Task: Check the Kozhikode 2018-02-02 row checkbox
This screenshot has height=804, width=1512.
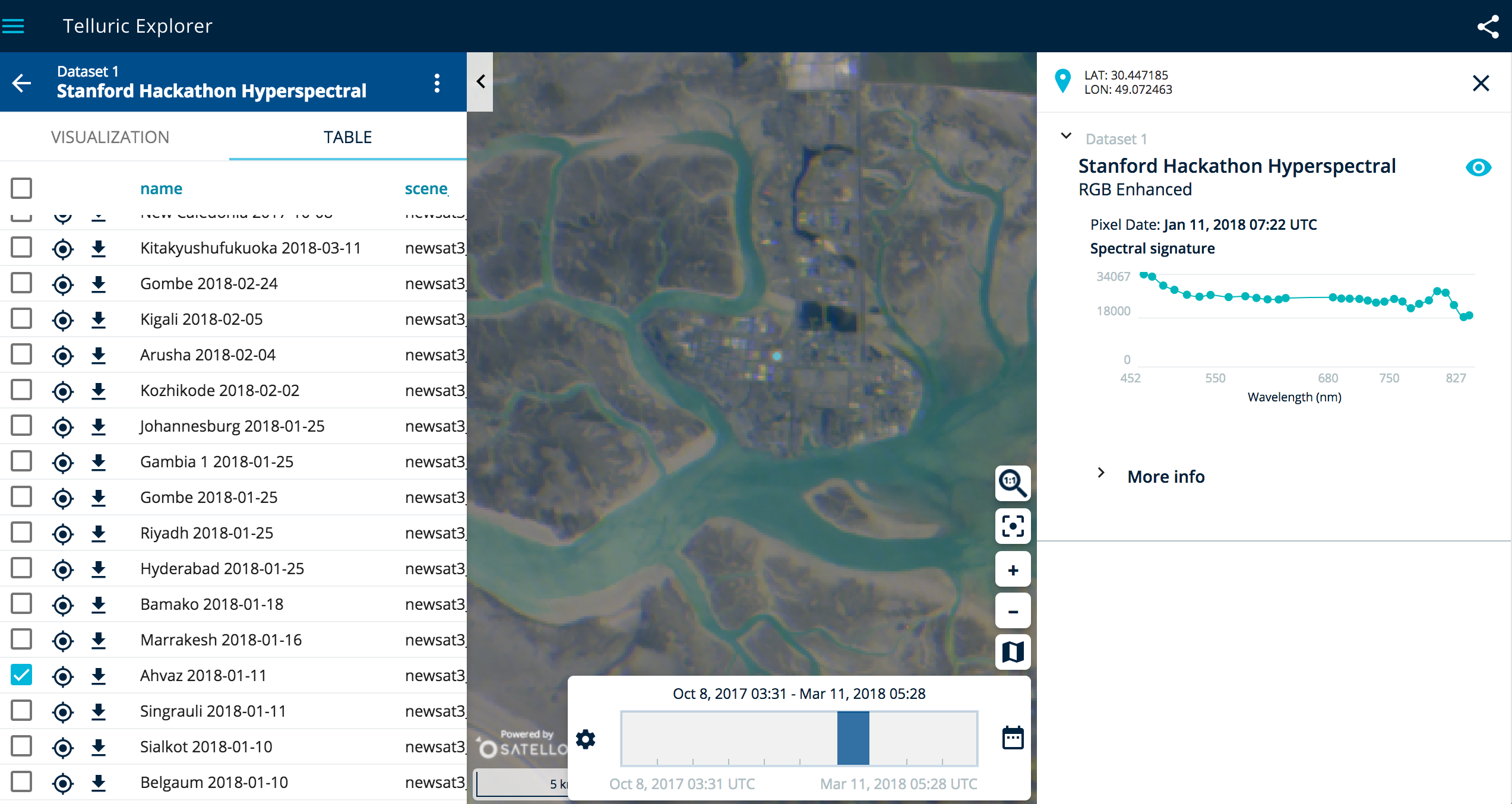Action: pyautogui.click(x=21, y=390)
